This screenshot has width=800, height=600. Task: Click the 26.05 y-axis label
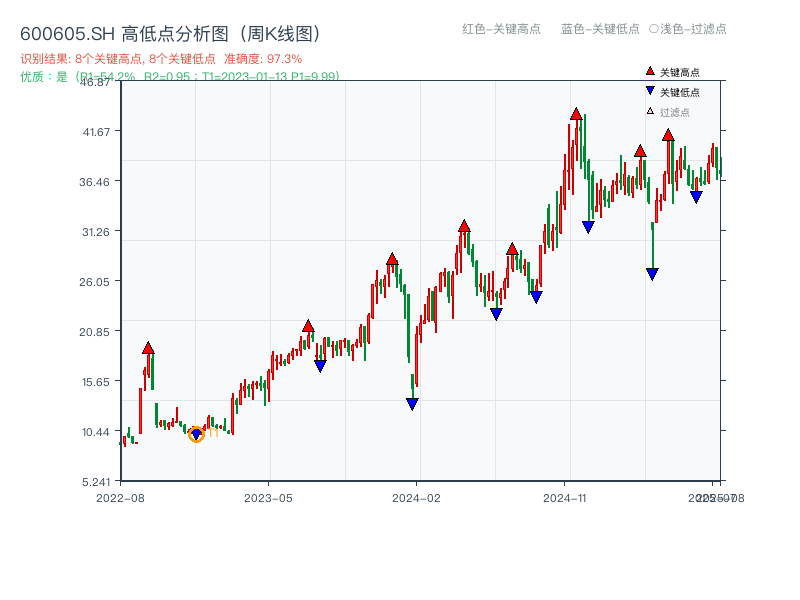[94, 282]
